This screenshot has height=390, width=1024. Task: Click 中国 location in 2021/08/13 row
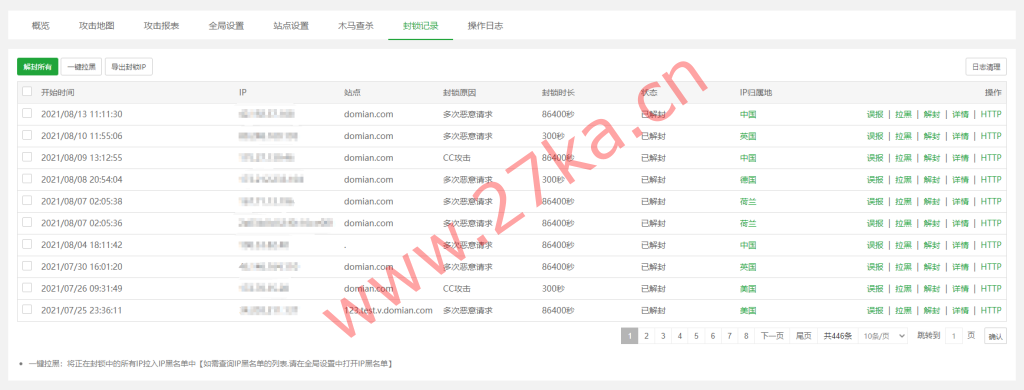[x=748, y=114]
